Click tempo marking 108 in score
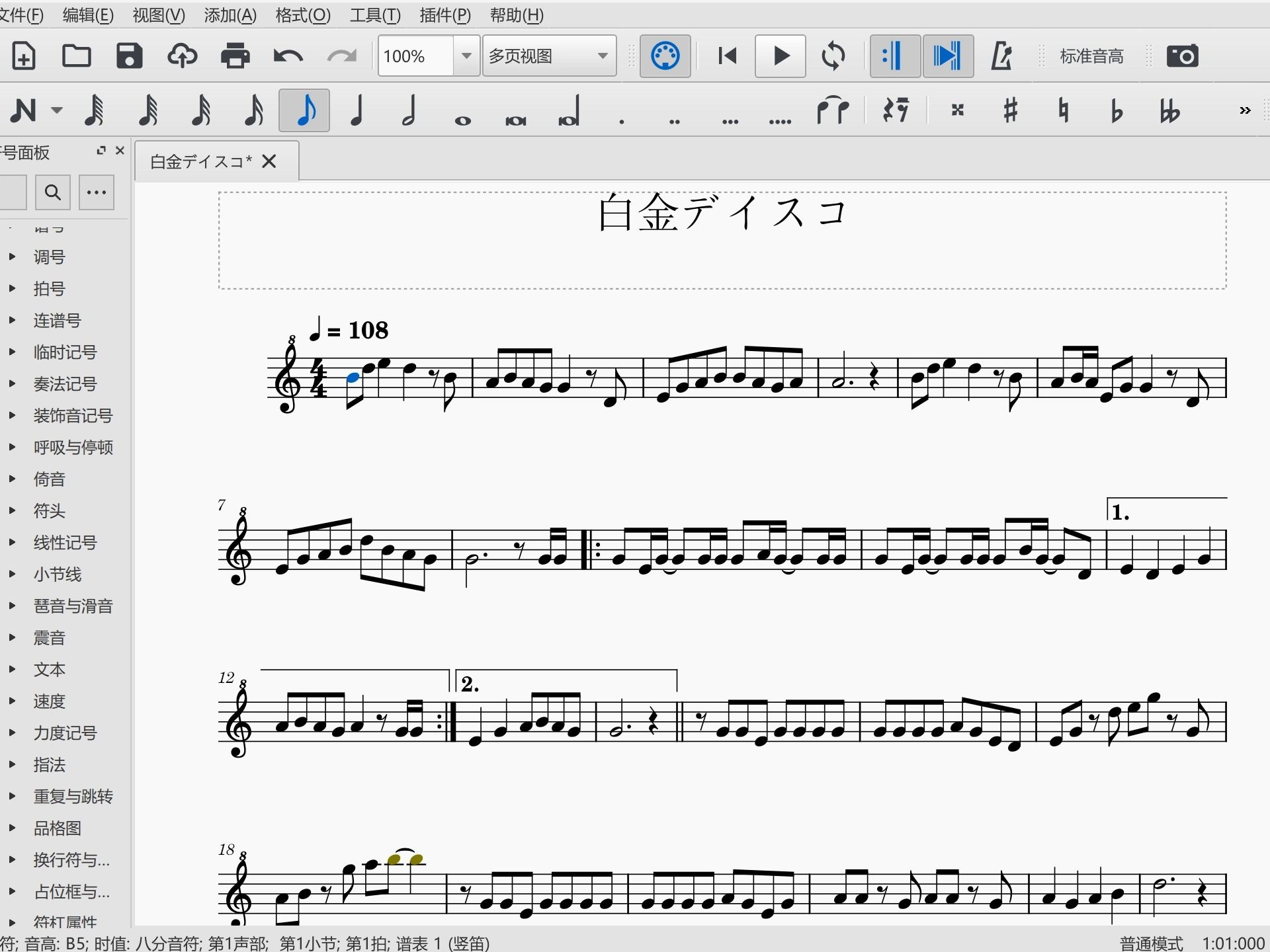Screen dimensions: 1270x952 pos(349,329)
